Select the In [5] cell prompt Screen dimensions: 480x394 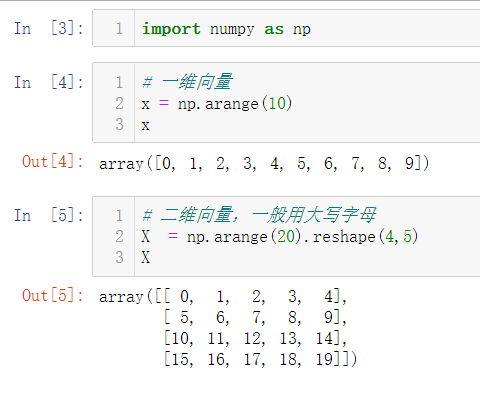49,215
